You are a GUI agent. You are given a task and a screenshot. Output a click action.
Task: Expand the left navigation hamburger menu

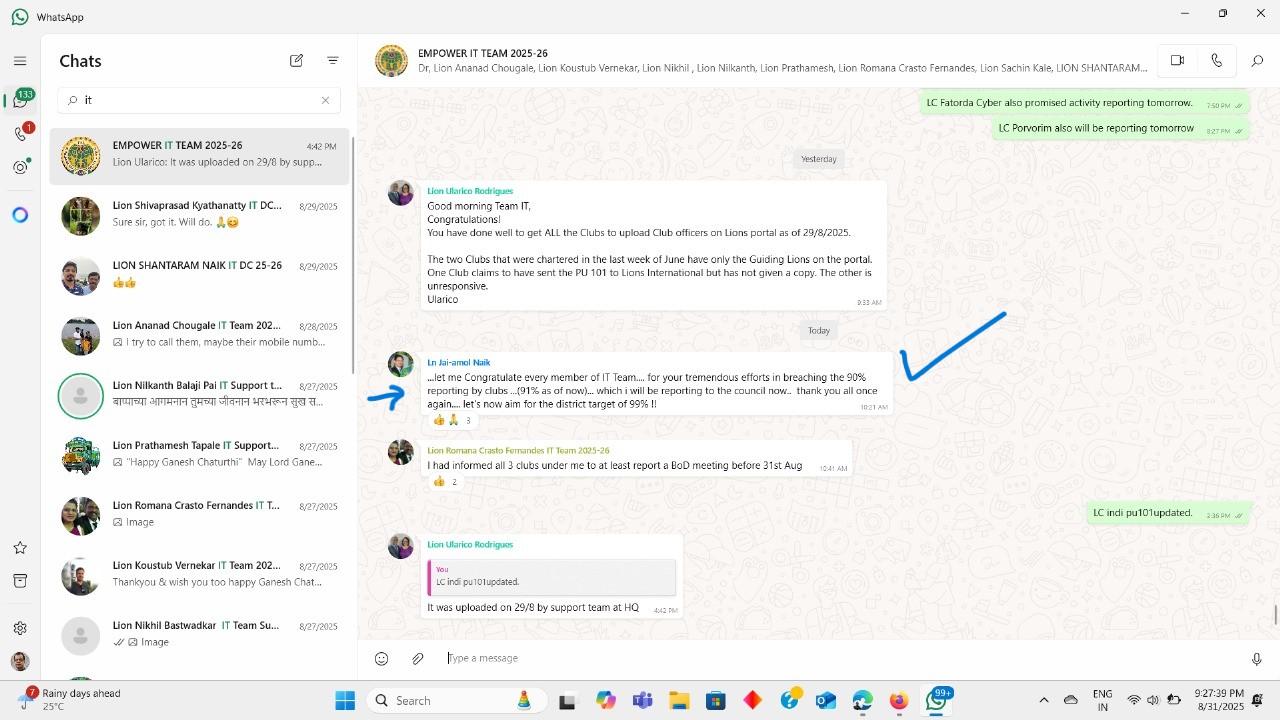click(x=20, y=61)
